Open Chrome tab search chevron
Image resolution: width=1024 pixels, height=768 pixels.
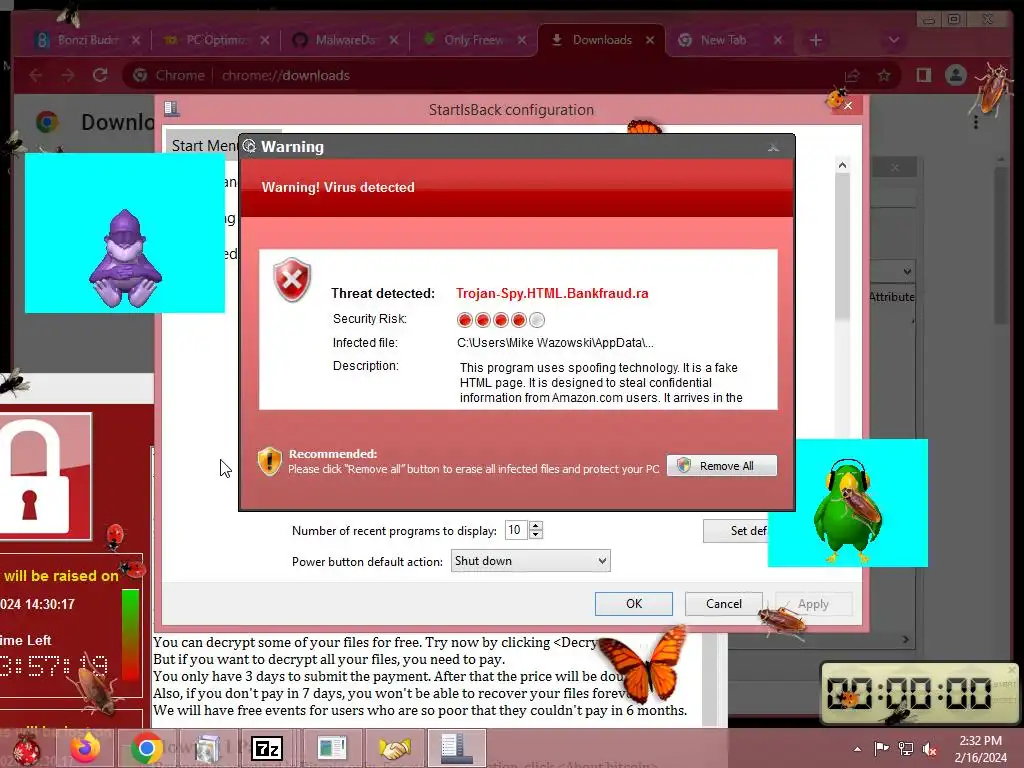[x=894, y=40]
